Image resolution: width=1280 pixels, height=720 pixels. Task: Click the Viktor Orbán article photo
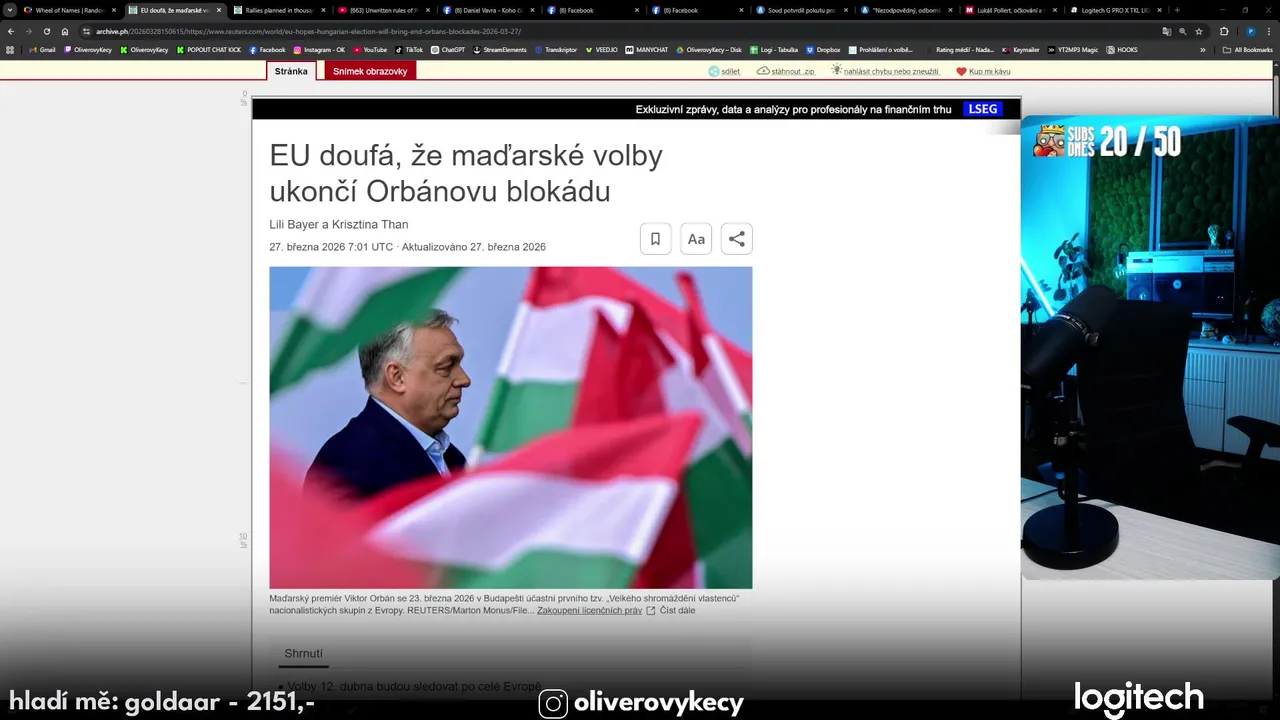pos(510,427)
